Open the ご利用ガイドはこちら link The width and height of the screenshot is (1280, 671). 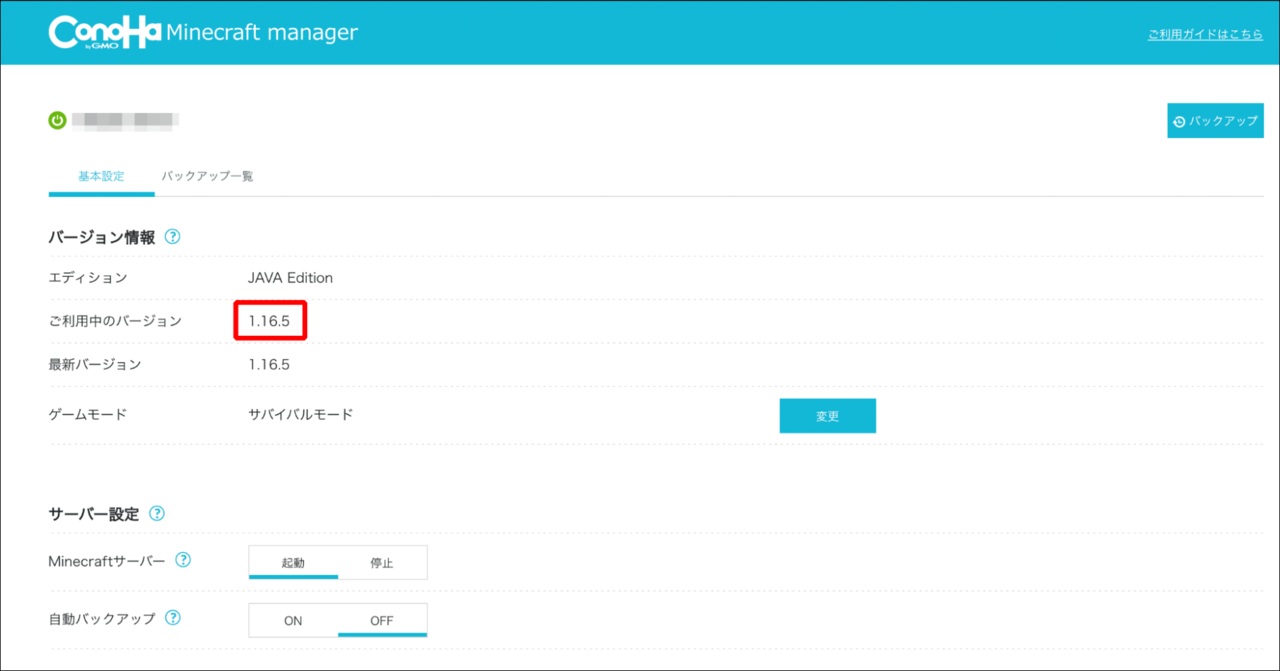[1205, 34]
